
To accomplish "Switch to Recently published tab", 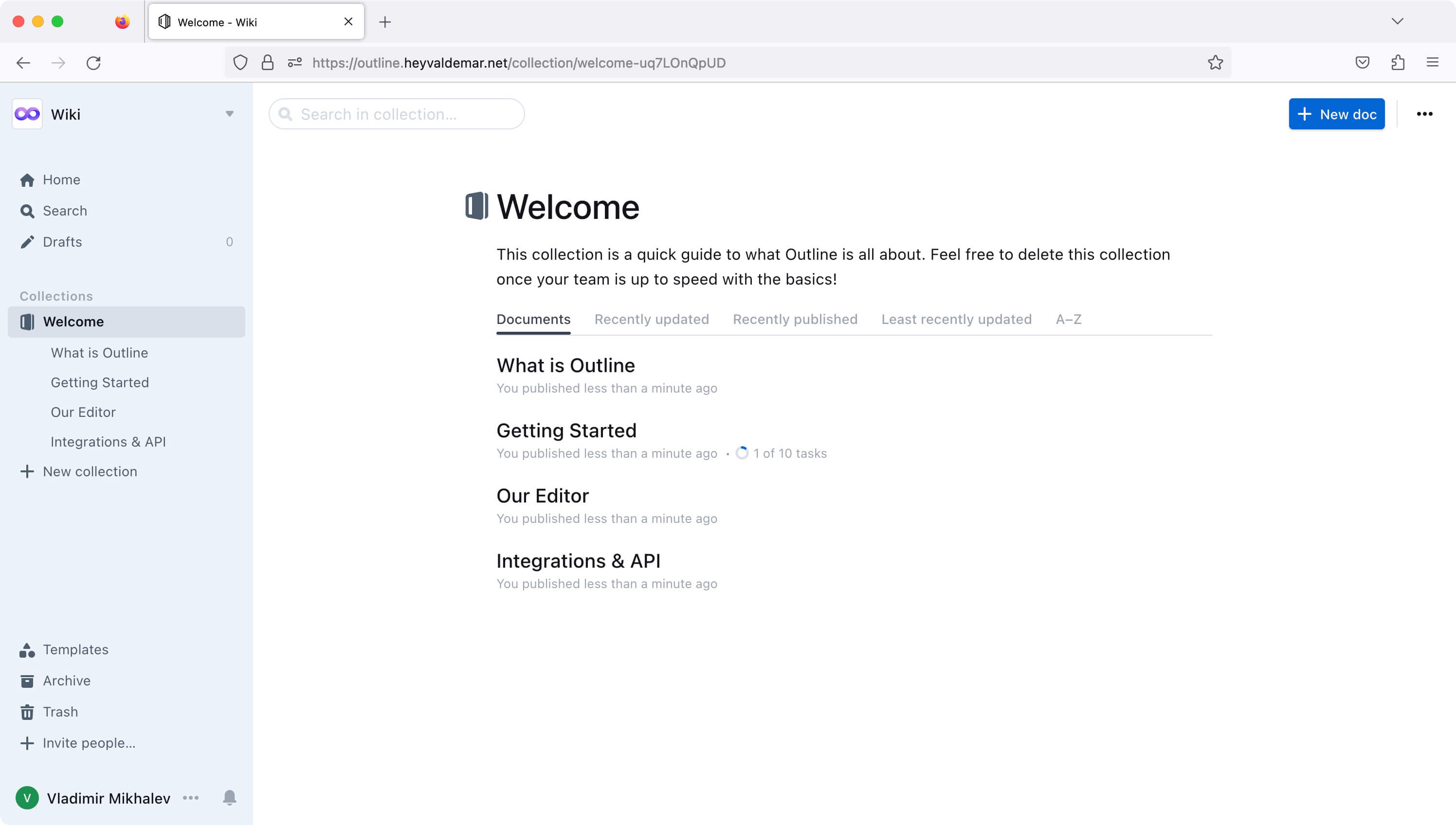I will [795, 319].
